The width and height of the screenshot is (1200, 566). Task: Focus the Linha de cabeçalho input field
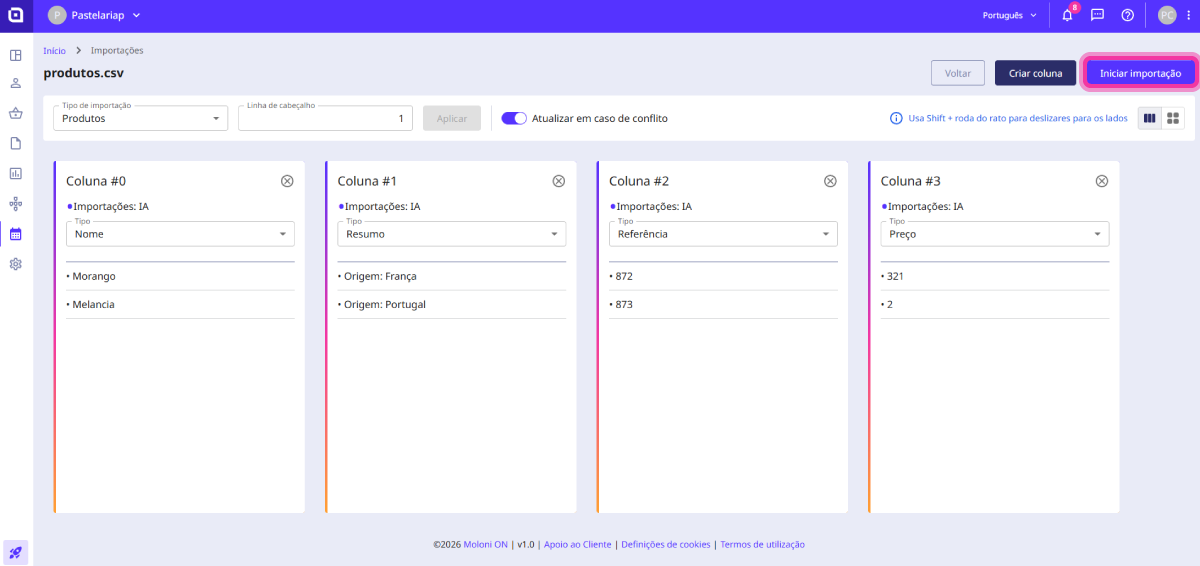pyautogui.click(x=325, y=118)
